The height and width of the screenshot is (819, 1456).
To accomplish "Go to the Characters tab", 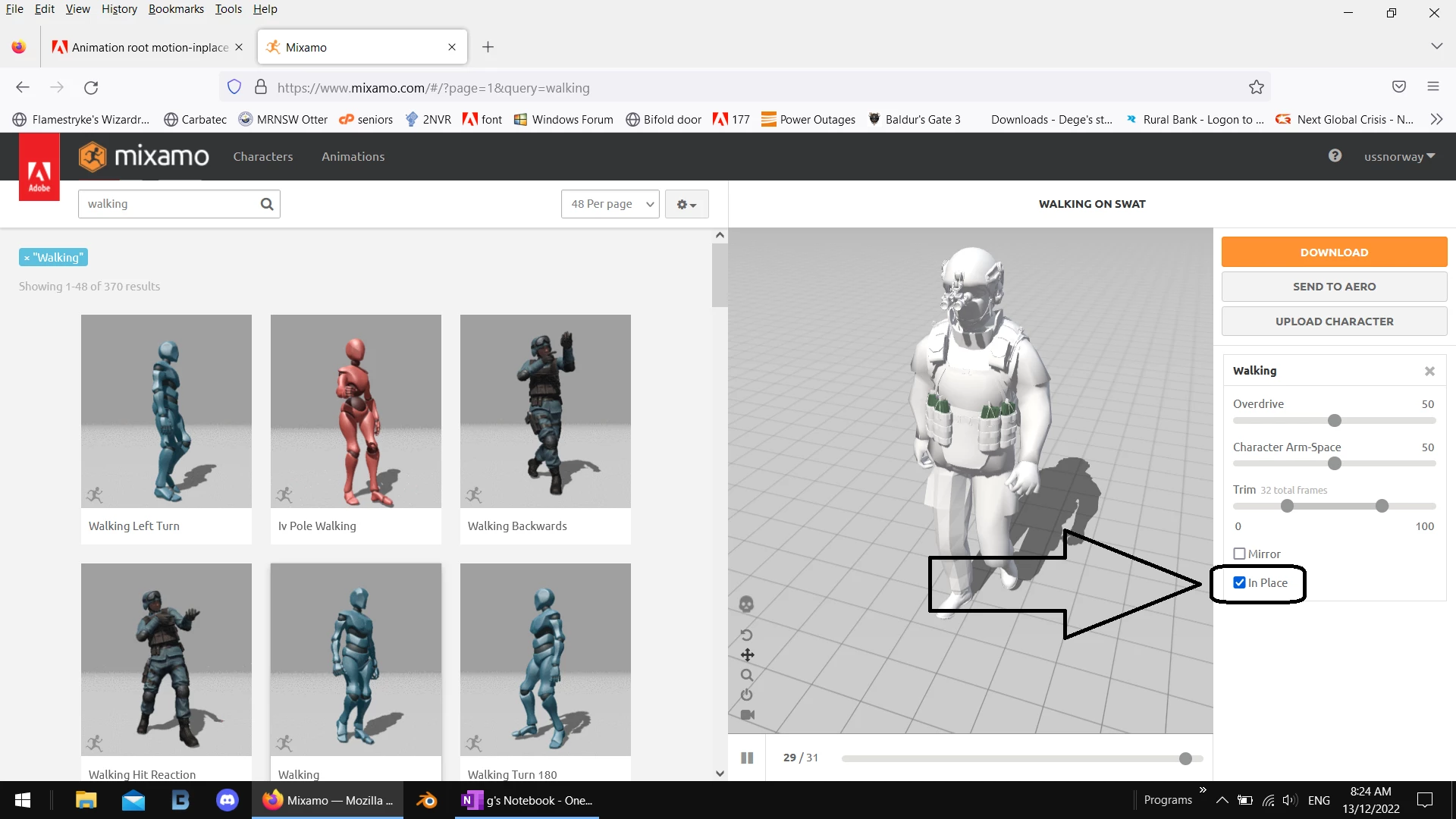I will 262,156.
